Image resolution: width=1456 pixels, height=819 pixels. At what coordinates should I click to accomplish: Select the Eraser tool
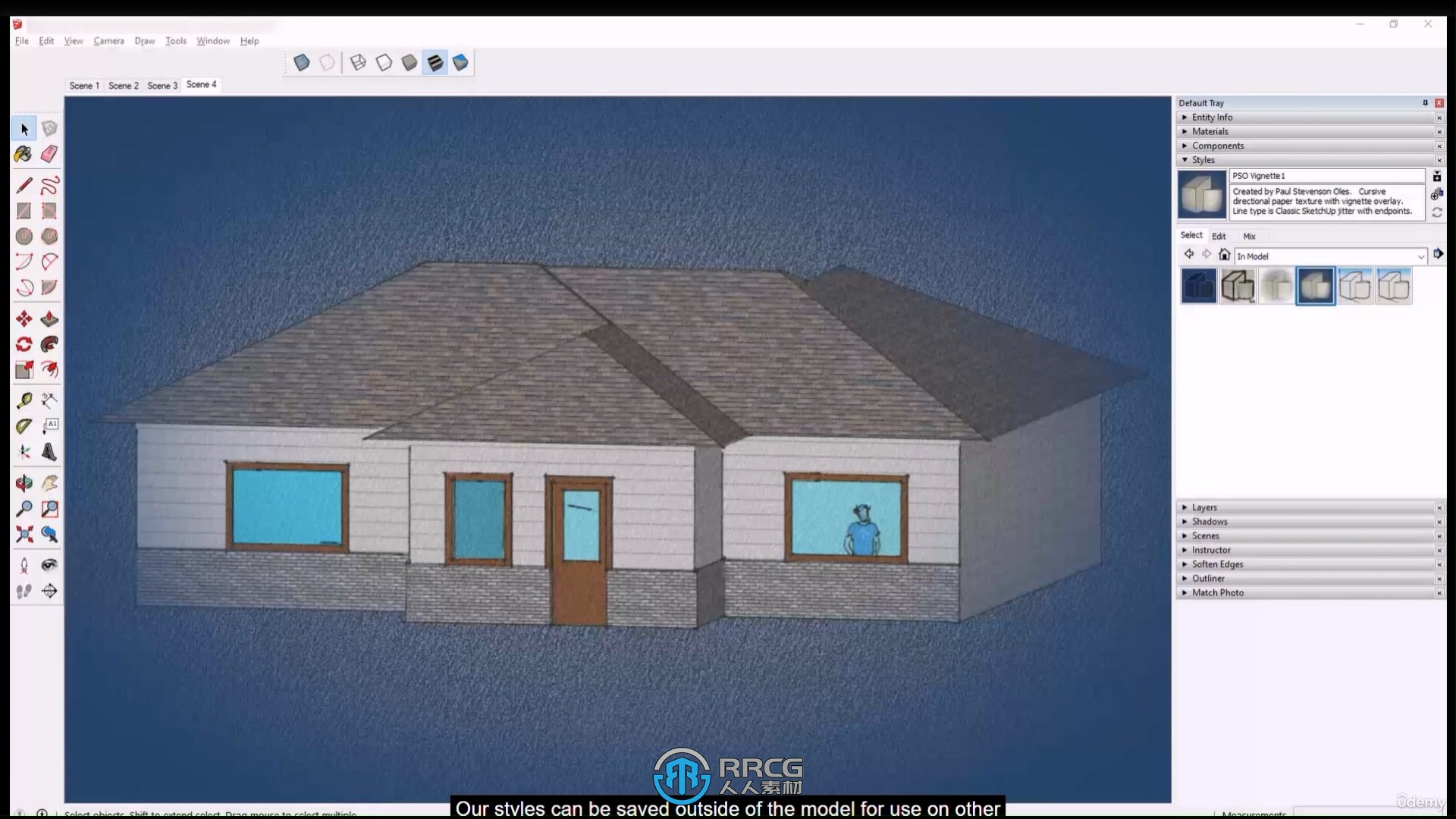[x=49, y=153]
